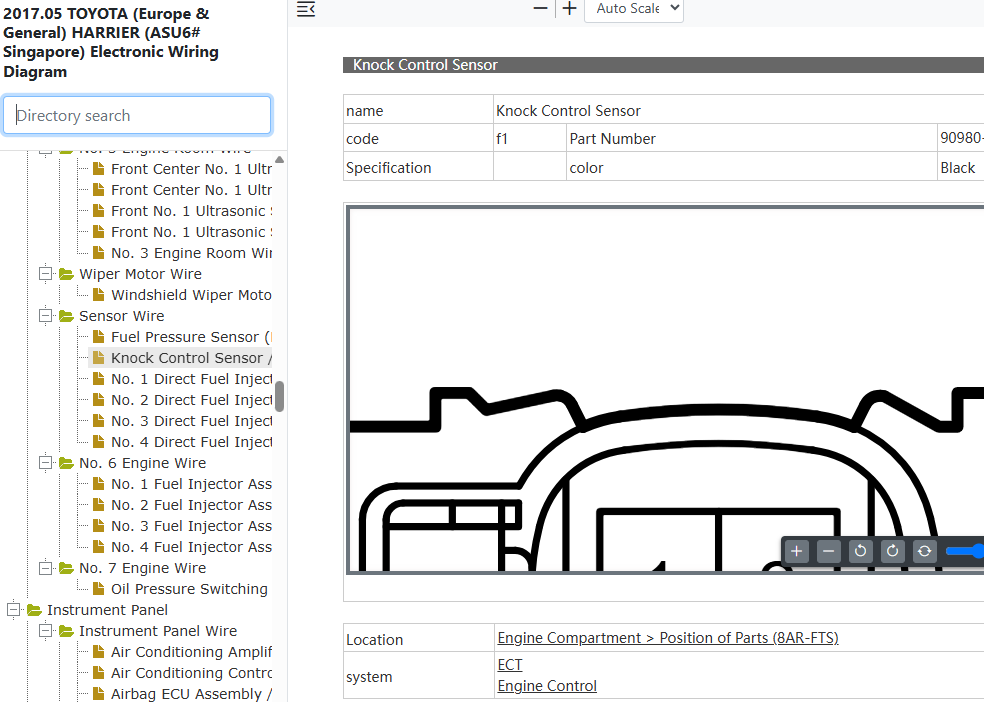Follow Engine Compartment Position of Parts link

coord(668,638)
